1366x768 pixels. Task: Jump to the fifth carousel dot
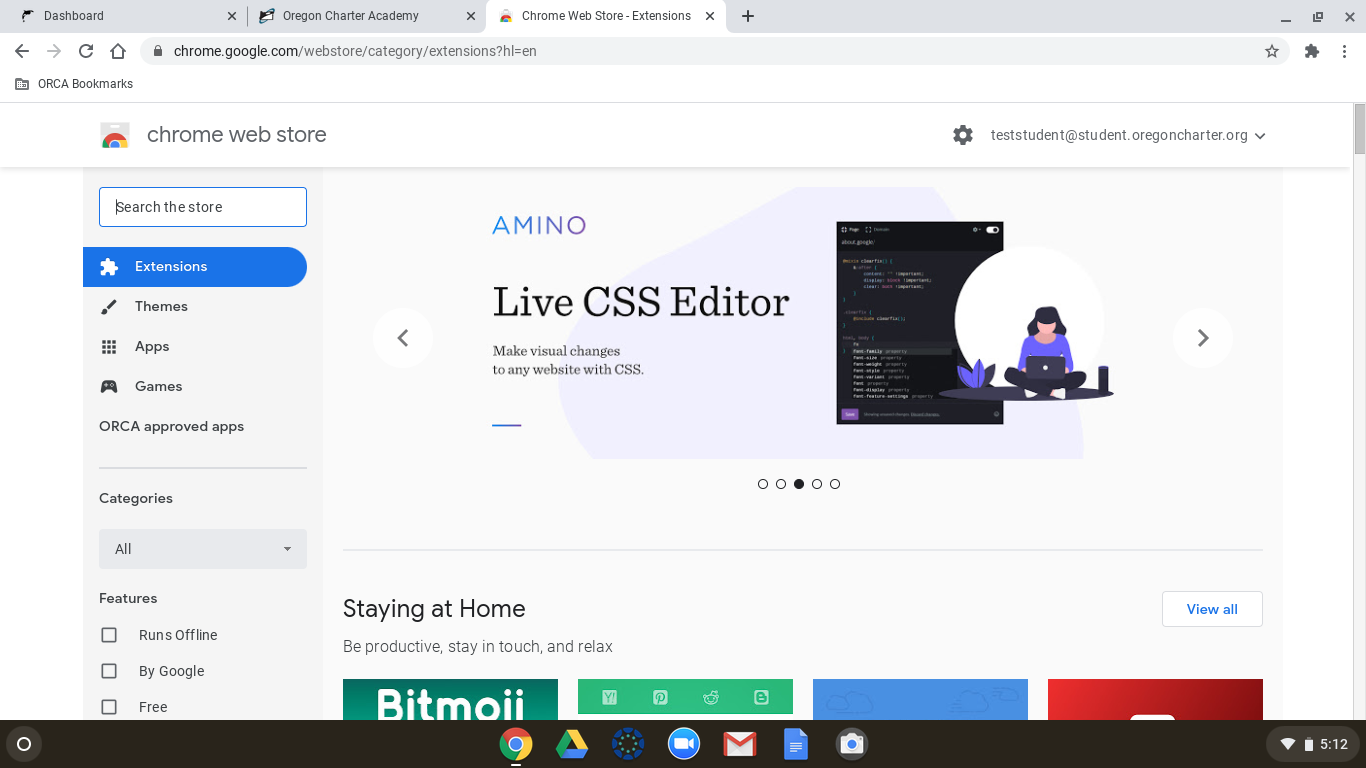point(835,484)
